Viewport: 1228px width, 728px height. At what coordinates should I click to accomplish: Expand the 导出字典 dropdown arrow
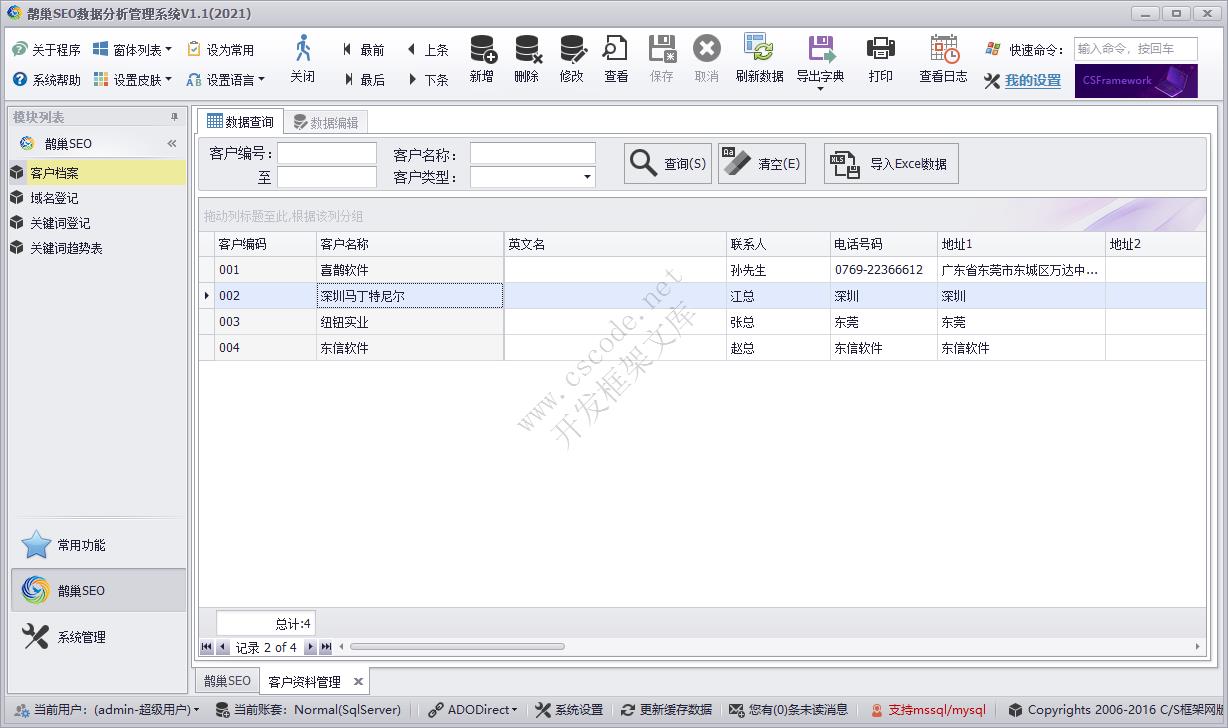click(820, 90)
